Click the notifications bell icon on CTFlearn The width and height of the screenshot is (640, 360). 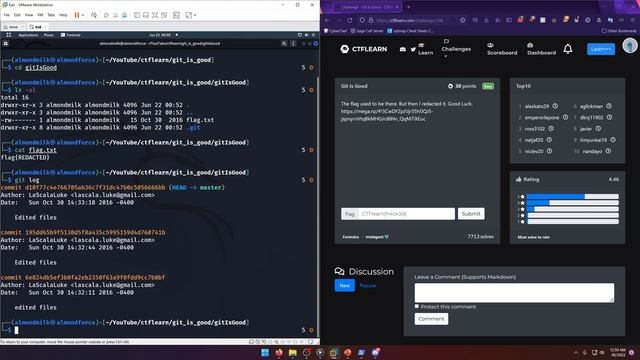point(568,49)
